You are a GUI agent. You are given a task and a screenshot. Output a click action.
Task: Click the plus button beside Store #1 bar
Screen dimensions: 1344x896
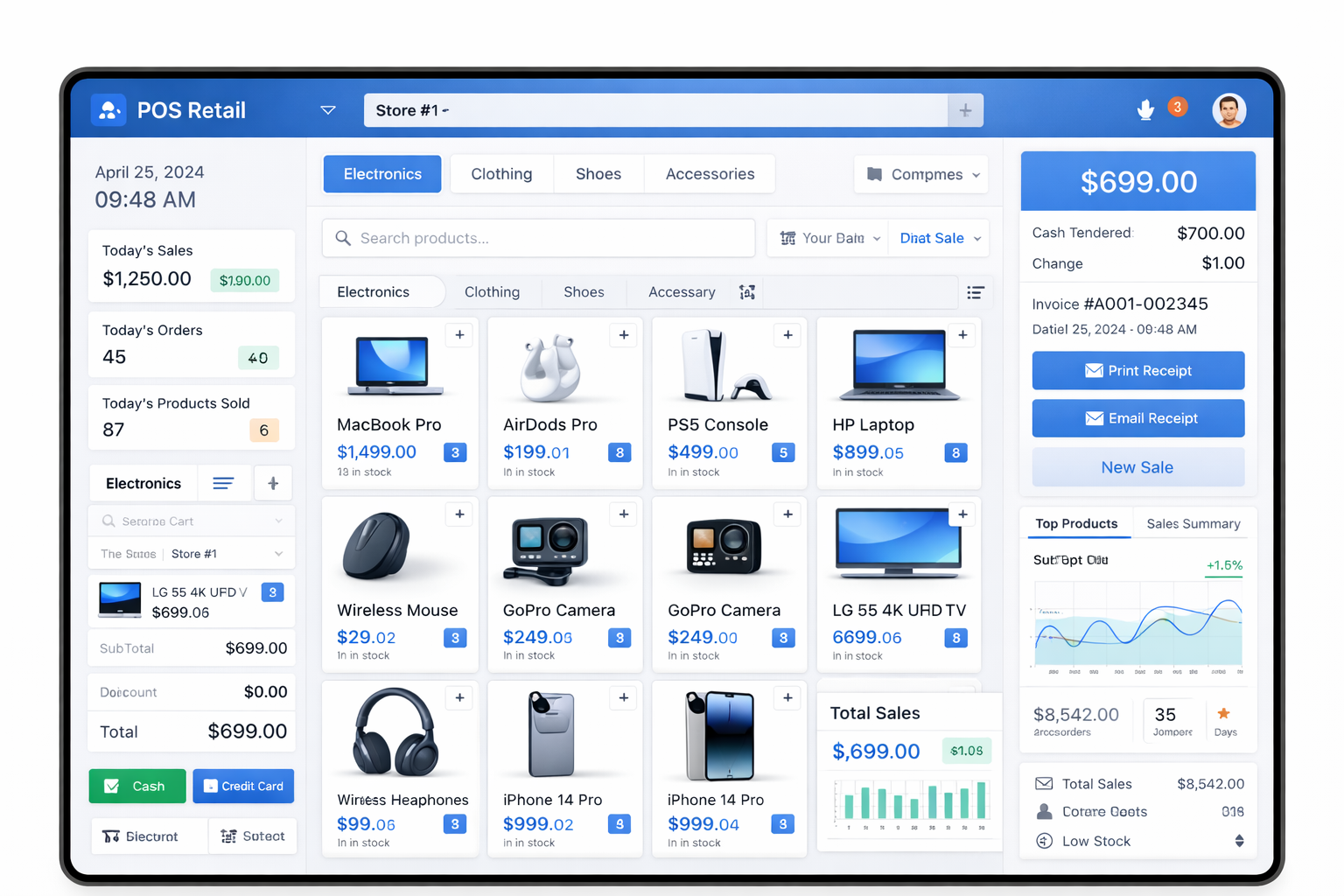coord(965,110)
